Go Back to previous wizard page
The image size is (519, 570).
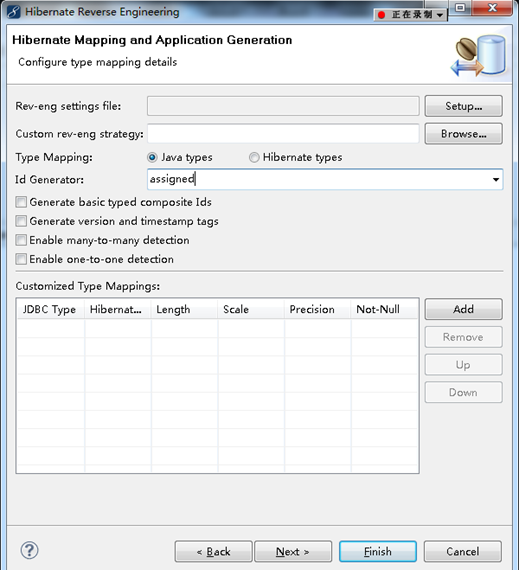click(213, 551)
